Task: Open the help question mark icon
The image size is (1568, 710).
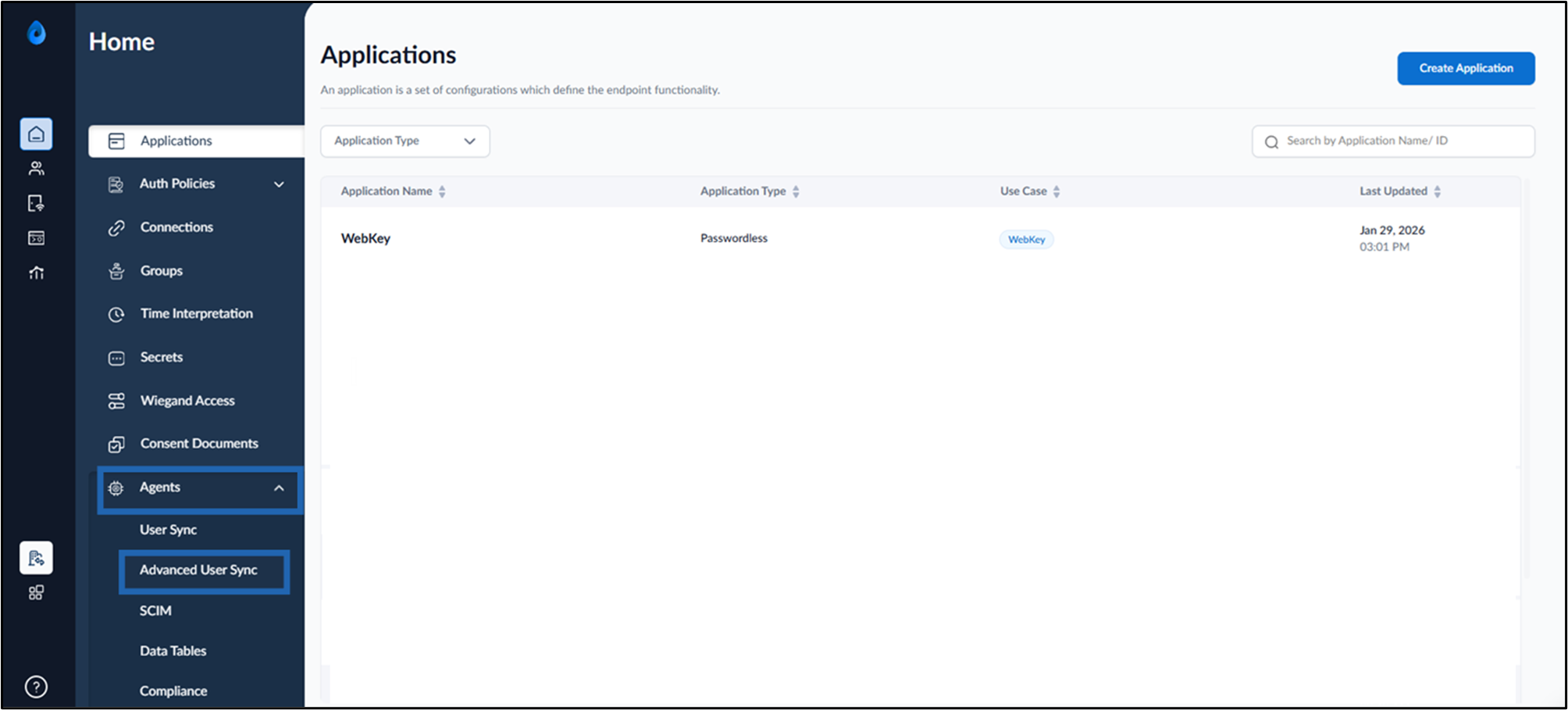Action: pyautogui.click(x=36, y=687)
